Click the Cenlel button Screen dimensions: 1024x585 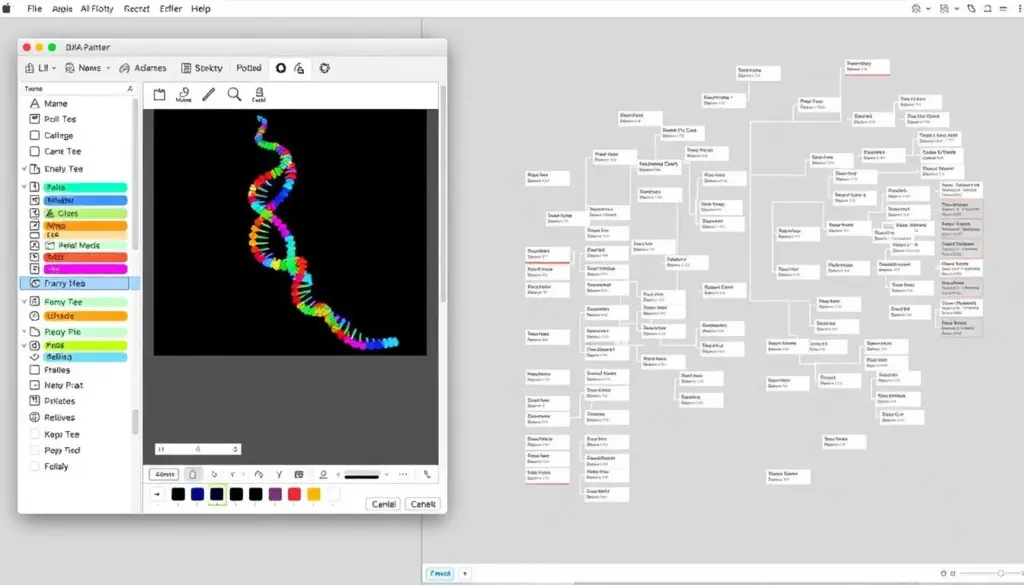pyautogui.click(x=383, y=504)
